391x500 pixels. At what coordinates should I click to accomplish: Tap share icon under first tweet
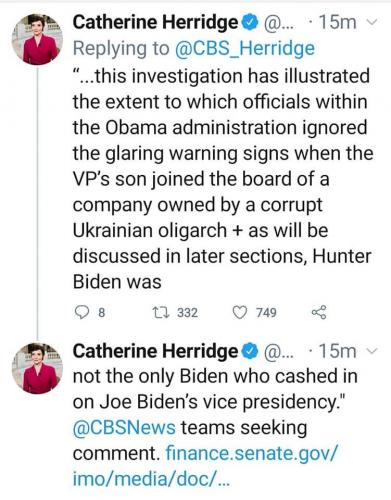pyautogui.click(x=319, y=313)
